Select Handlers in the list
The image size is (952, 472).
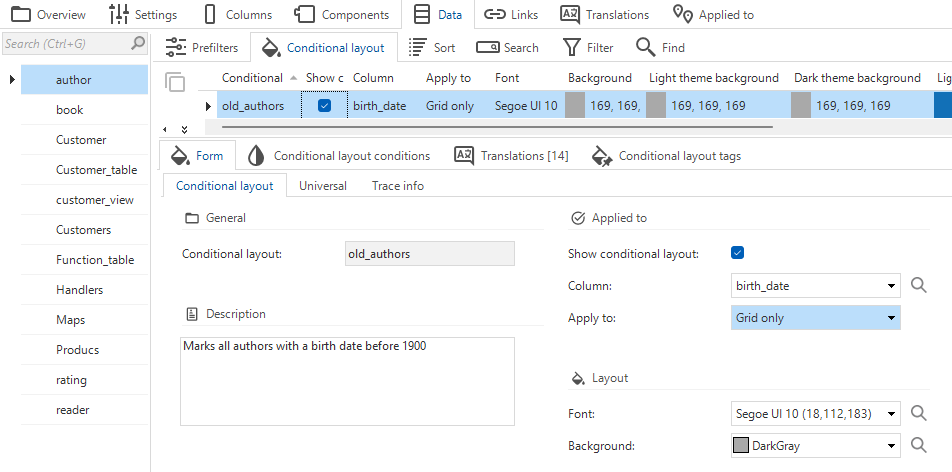coord(84,290)
